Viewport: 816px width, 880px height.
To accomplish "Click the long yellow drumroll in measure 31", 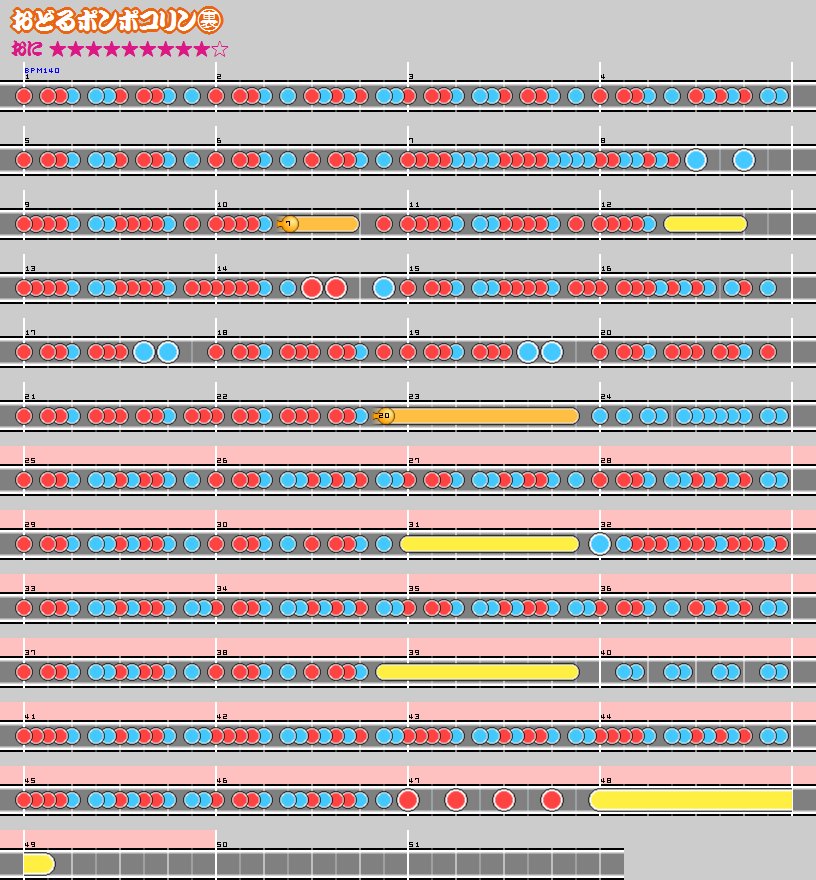I will click(490, 544).
